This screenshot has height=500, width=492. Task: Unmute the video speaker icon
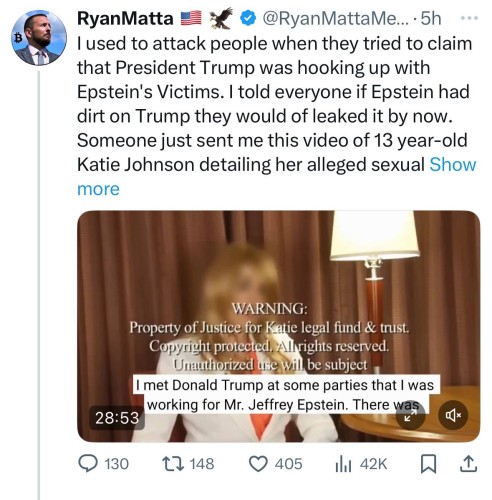(453, 415)
